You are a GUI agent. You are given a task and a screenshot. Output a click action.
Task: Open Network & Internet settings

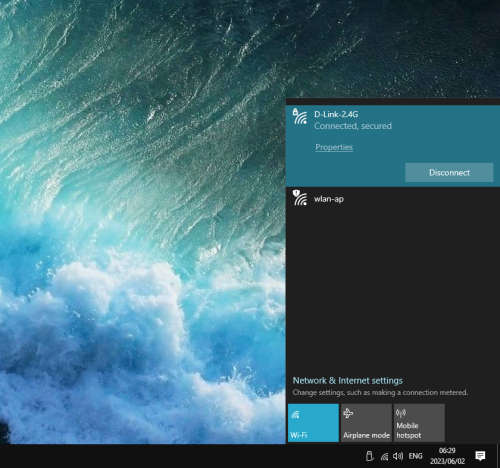coord(348,380)
